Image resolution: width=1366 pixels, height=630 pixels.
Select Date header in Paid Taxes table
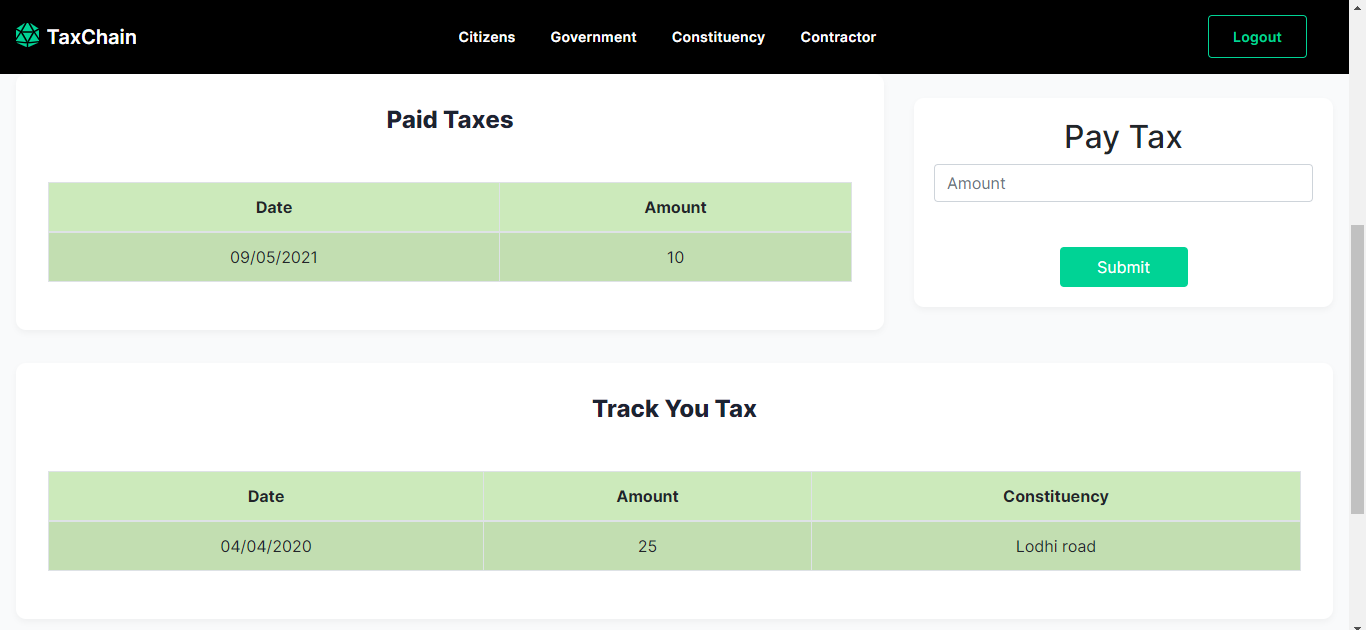click(x=274, y=207)
